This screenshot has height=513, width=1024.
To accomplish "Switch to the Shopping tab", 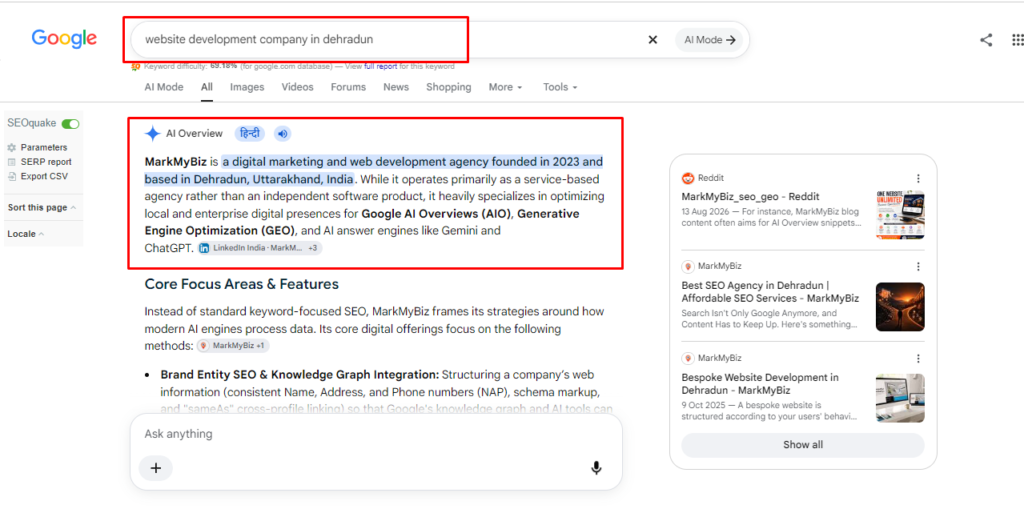I will coord(449,87).
